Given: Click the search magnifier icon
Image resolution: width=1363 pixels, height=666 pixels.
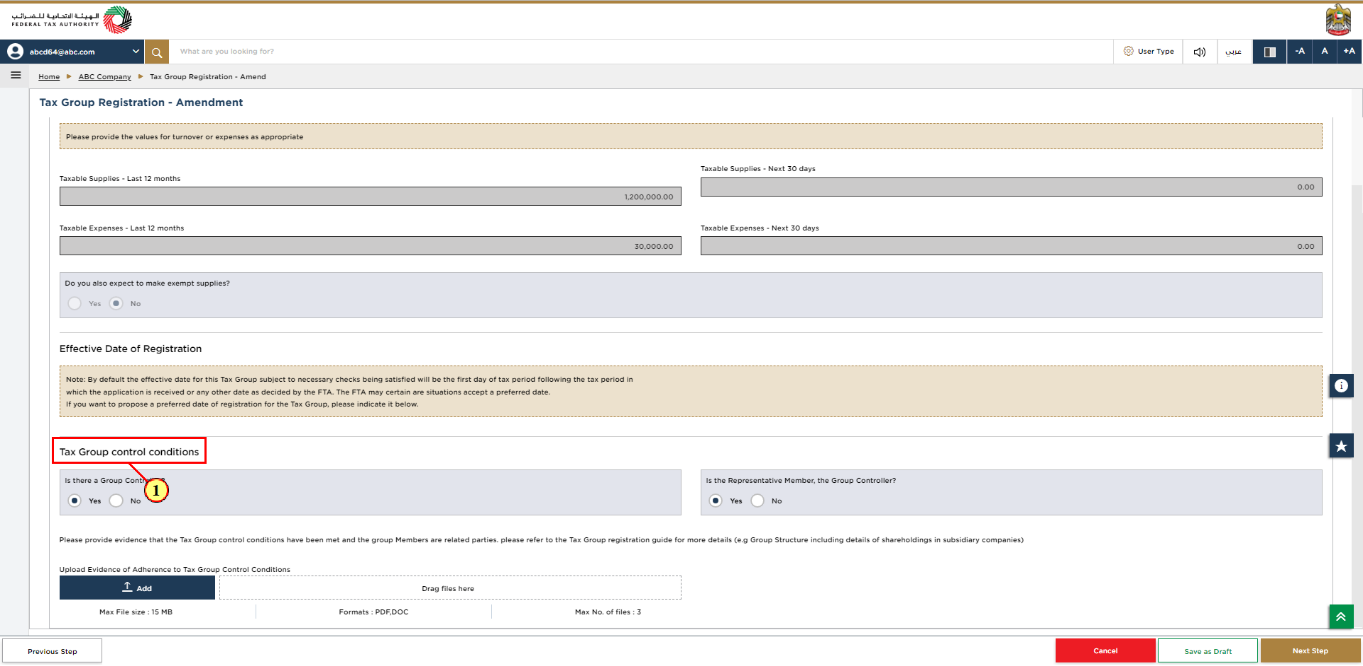Looking at the screenshot, I should tap(157, 51).
